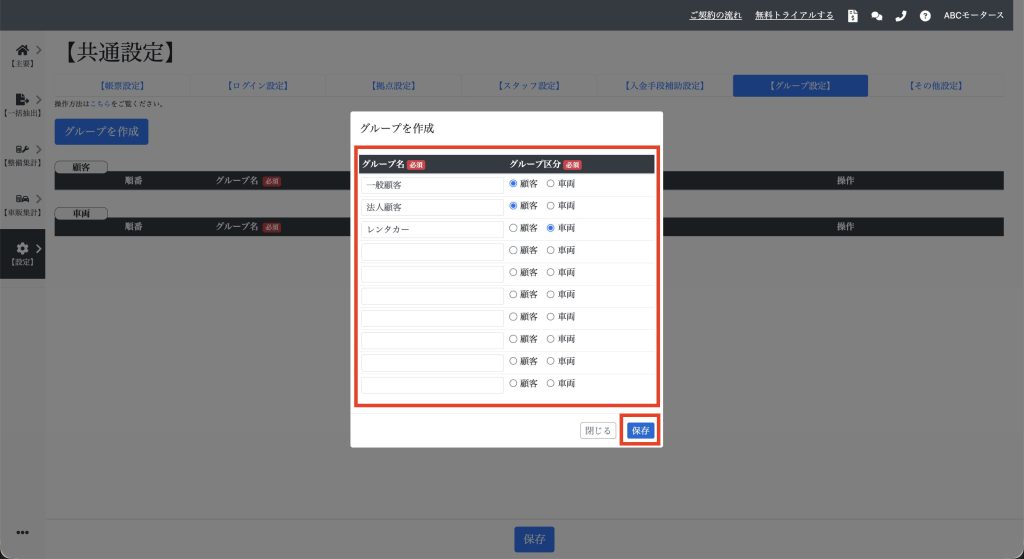This screenshot has width=1024, height=559.
Task: Open the invoice document icon in header
Action: pyautogui.click(x=852, y=16)
